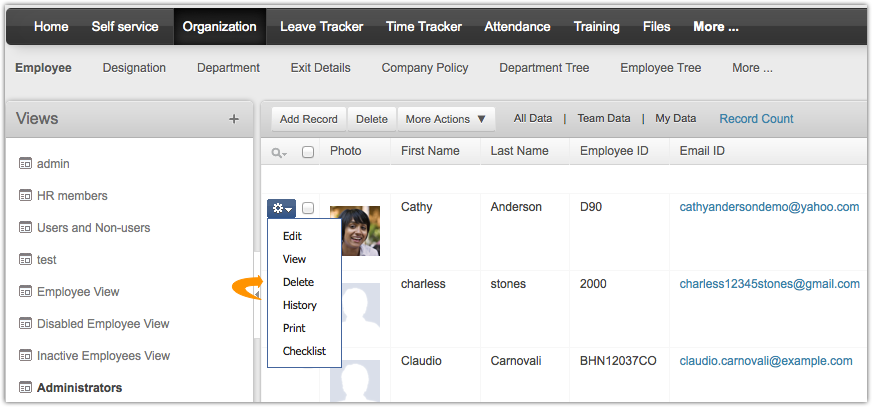Screen dimensions: 872x407
Task: Filter to Team Data
Action: (604, 118)
